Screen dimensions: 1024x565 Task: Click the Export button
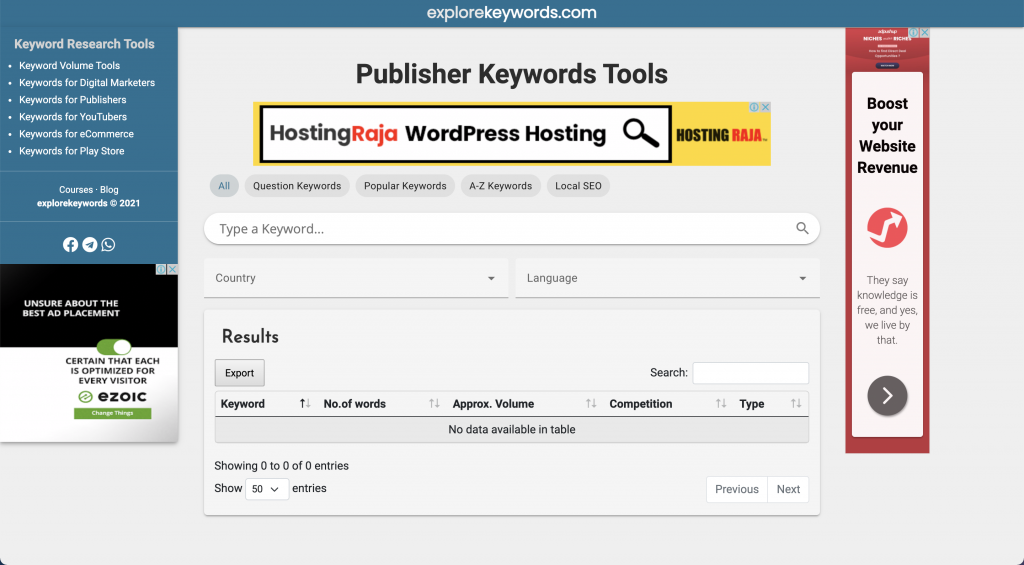pos(240,373)
